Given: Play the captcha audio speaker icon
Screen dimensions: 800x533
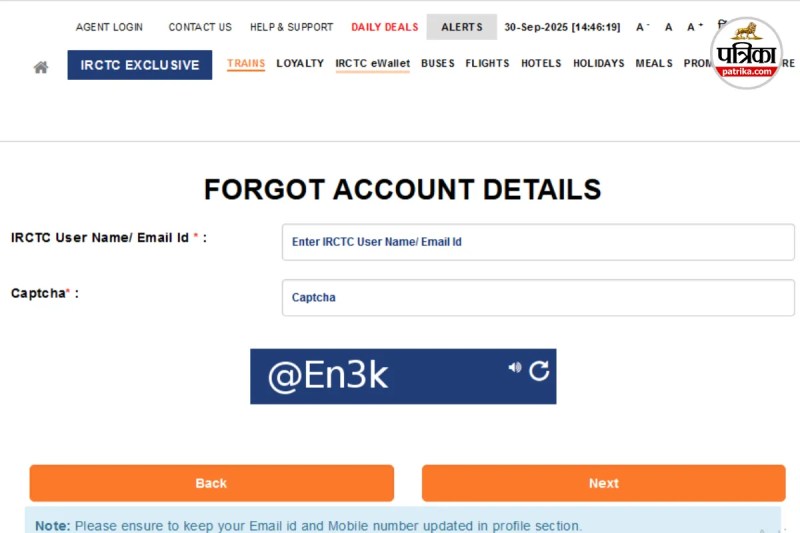Looking at the screenshot, I should click(x=514, y=367).
